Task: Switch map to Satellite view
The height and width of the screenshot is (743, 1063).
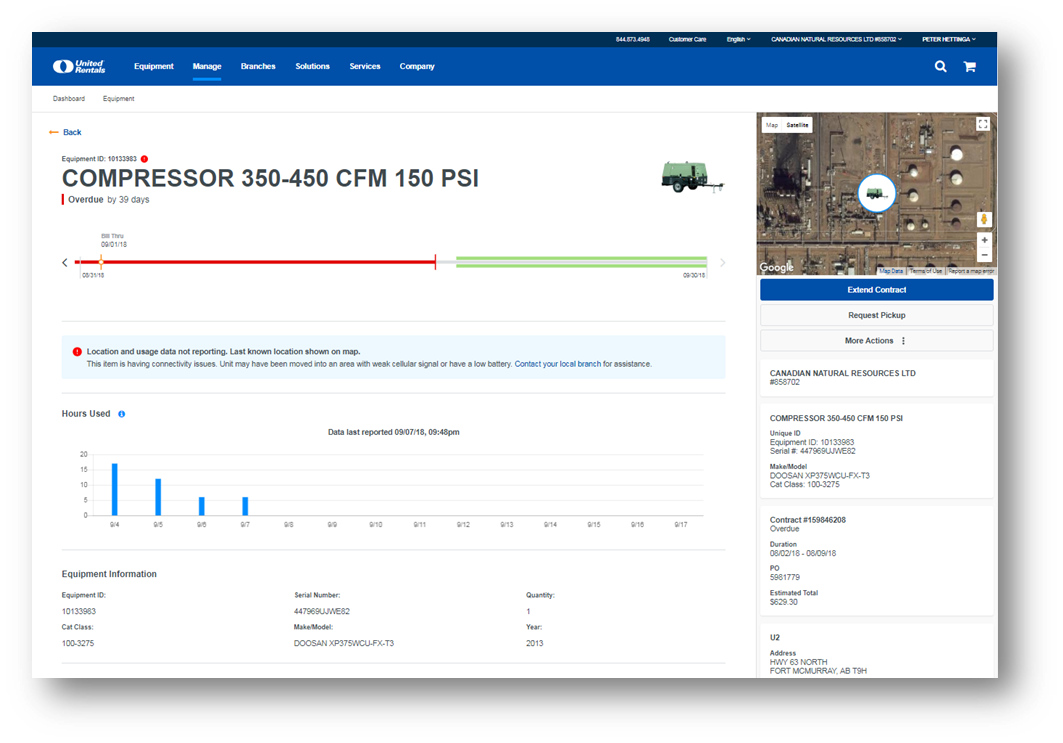Action: coord(797,125)
